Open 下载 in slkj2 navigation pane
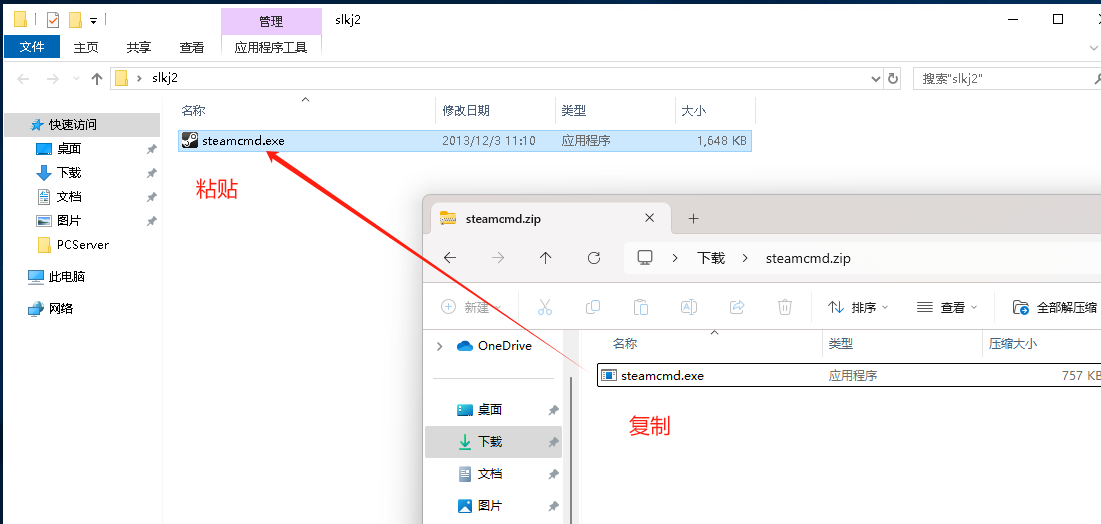Screen dimensions: 1101x524 (70, 173)
